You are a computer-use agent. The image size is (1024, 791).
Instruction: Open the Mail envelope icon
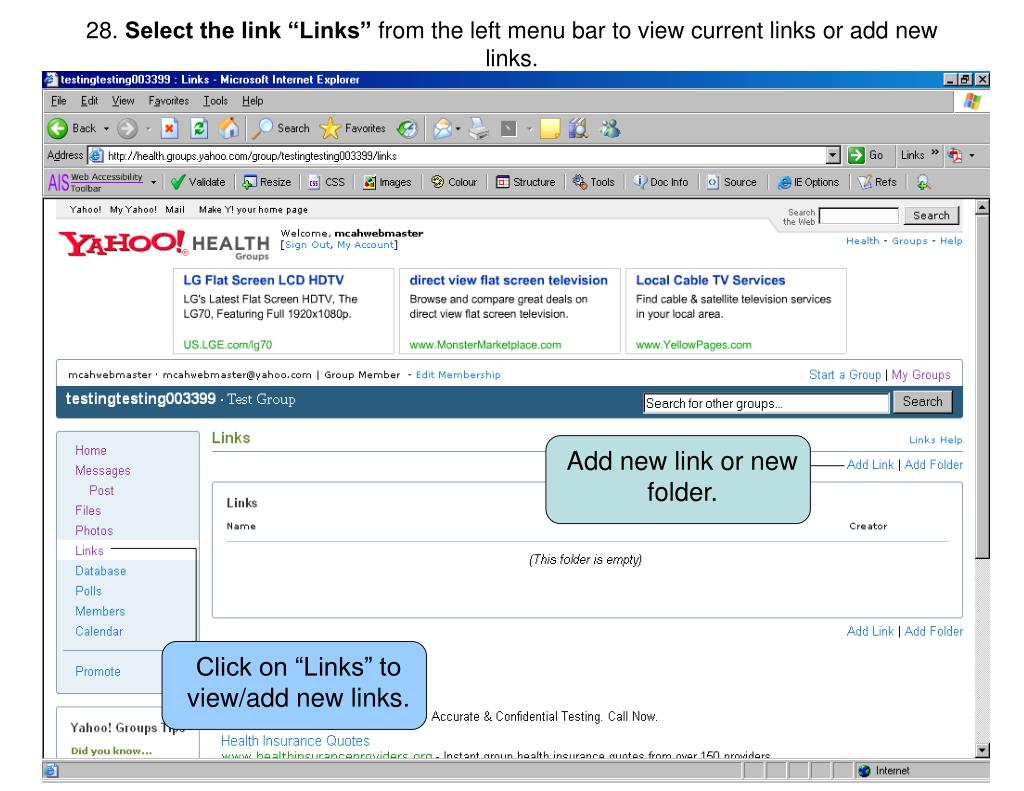(442, 129)
